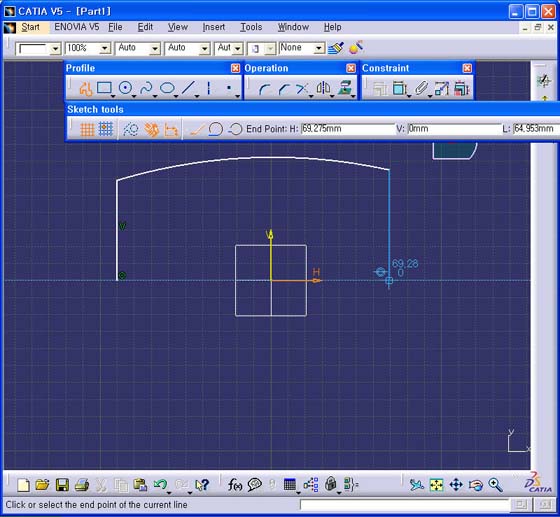560x517 pixels.
Task: Open the Insert menu
Action: point(214,27)
